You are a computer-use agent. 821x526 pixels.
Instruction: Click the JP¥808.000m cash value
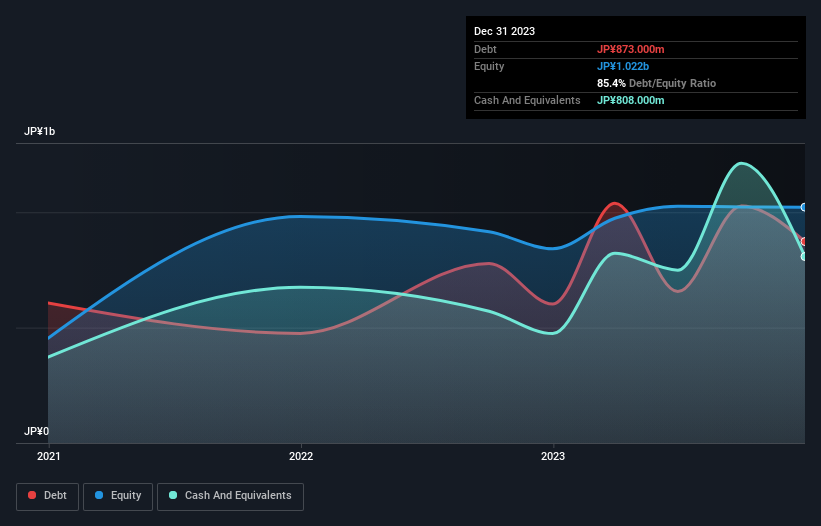coord(630,100)
